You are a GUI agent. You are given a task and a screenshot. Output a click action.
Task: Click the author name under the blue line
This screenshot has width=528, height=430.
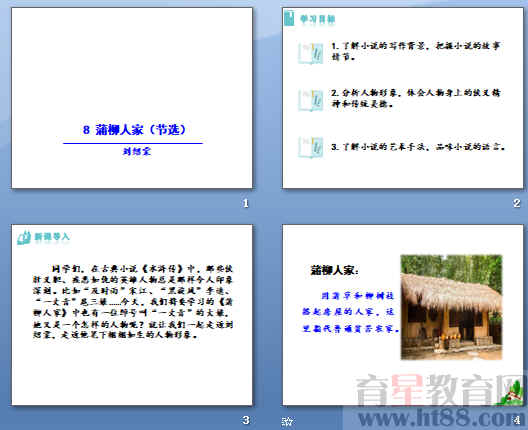coord(137,151)
